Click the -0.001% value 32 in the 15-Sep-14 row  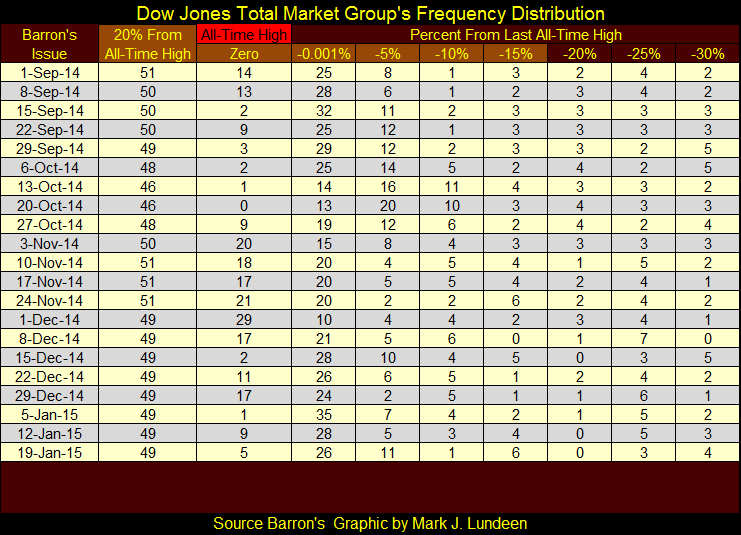[324, 111]
